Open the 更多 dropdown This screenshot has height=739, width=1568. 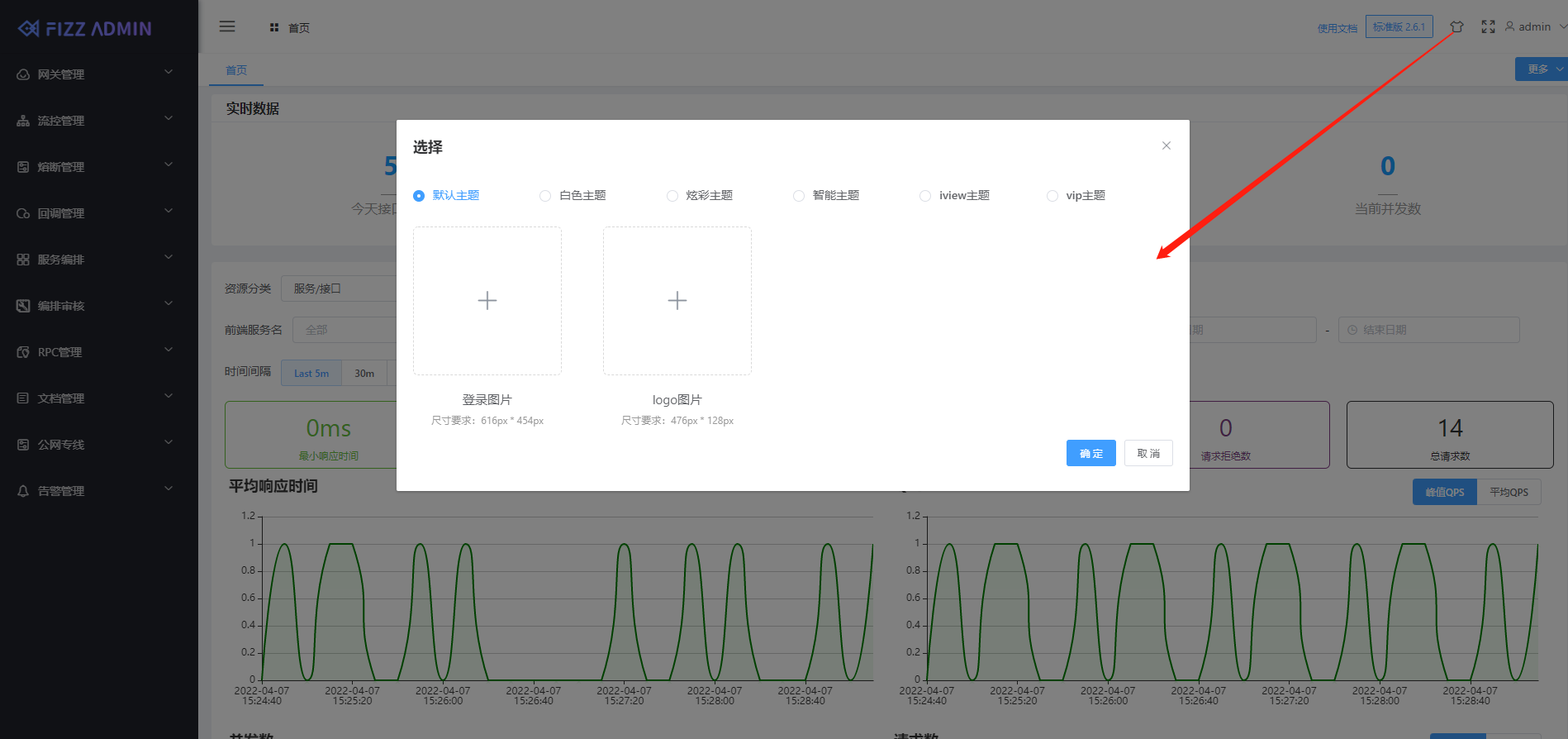click(1541, 69)
